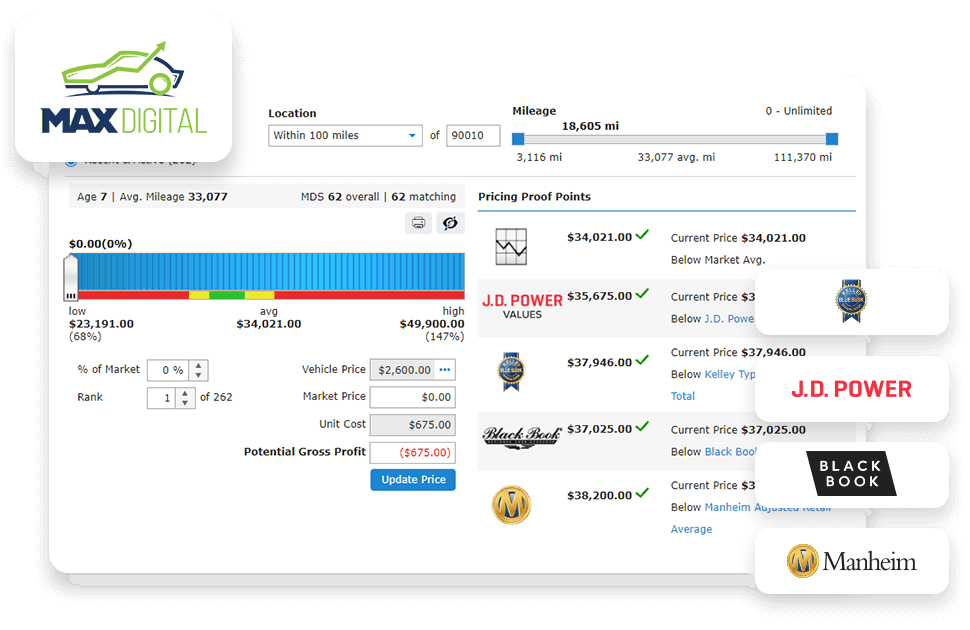Viewport: 970px width, 630px height.
Task: Click the green segment of the market bar
Action: coord(227,295)
